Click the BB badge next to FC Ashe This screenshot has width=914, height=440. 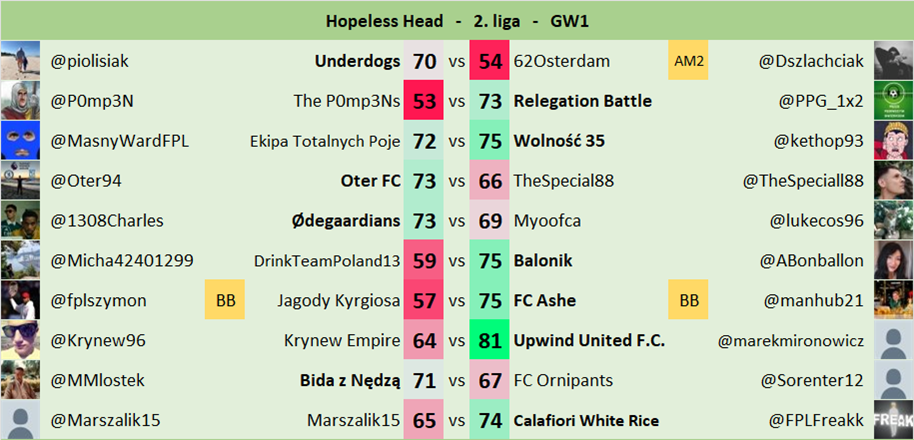[689, 301]
